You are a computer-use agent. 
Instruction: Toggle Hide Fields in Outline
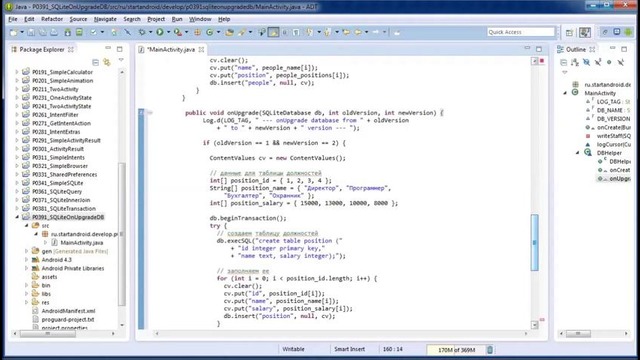click(587, 62)
